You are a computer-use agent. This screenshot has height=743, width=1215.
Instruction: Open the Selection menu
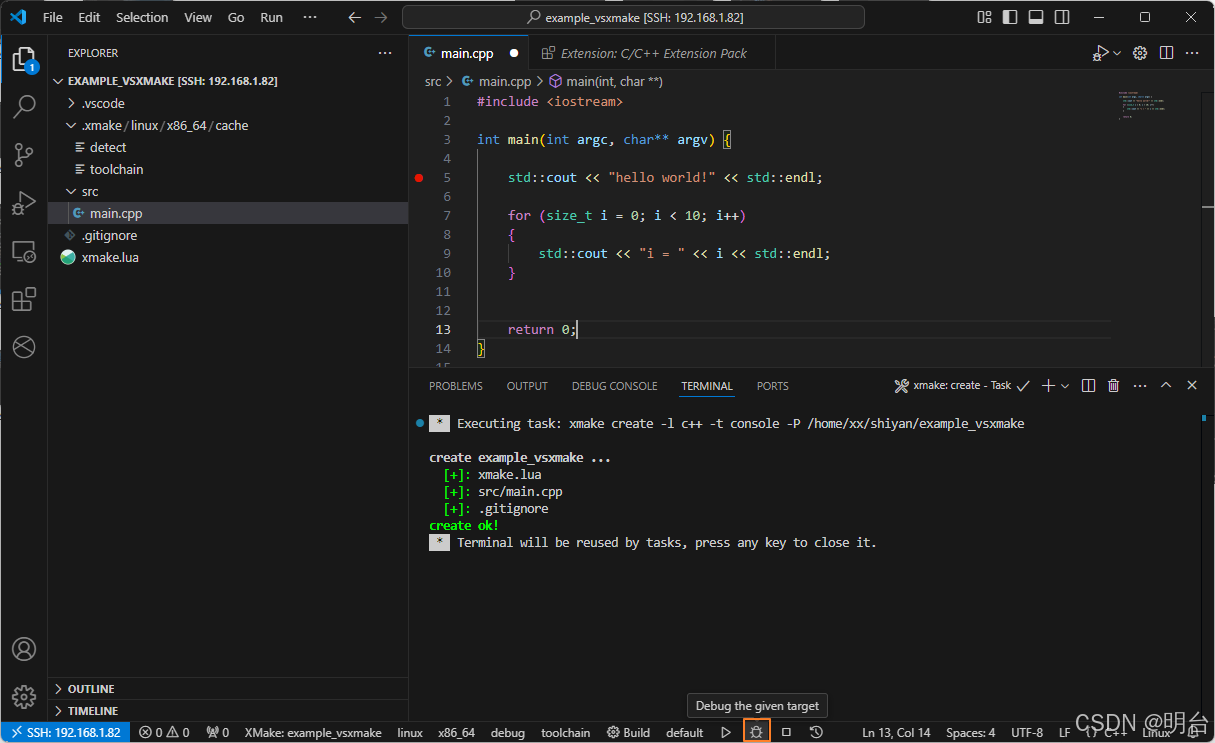point(142,17)
